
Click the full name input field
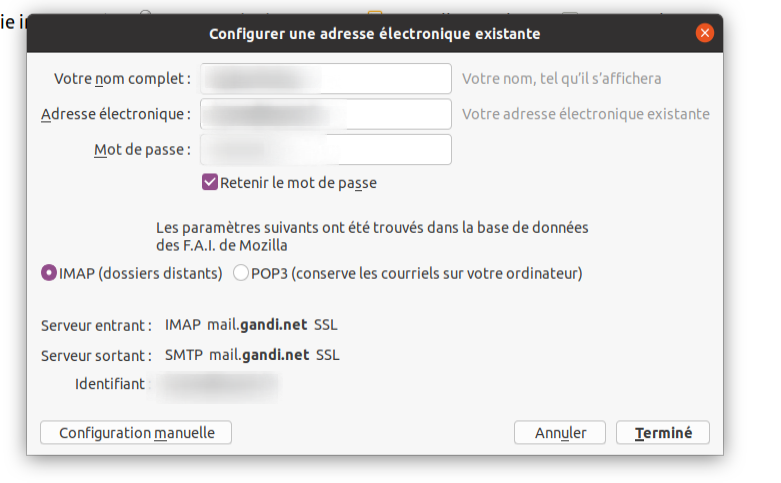tap(326, 79)
